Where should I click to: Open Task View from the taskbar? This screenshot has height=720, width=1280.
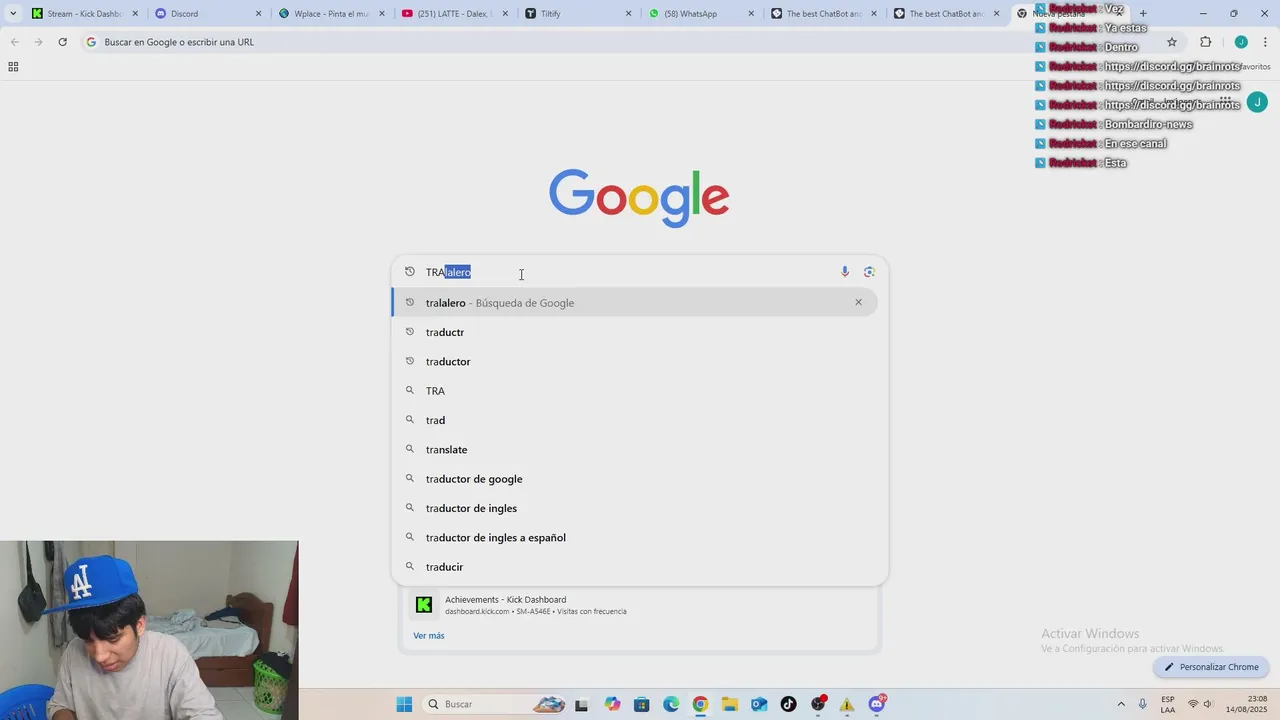click(581, 704)
